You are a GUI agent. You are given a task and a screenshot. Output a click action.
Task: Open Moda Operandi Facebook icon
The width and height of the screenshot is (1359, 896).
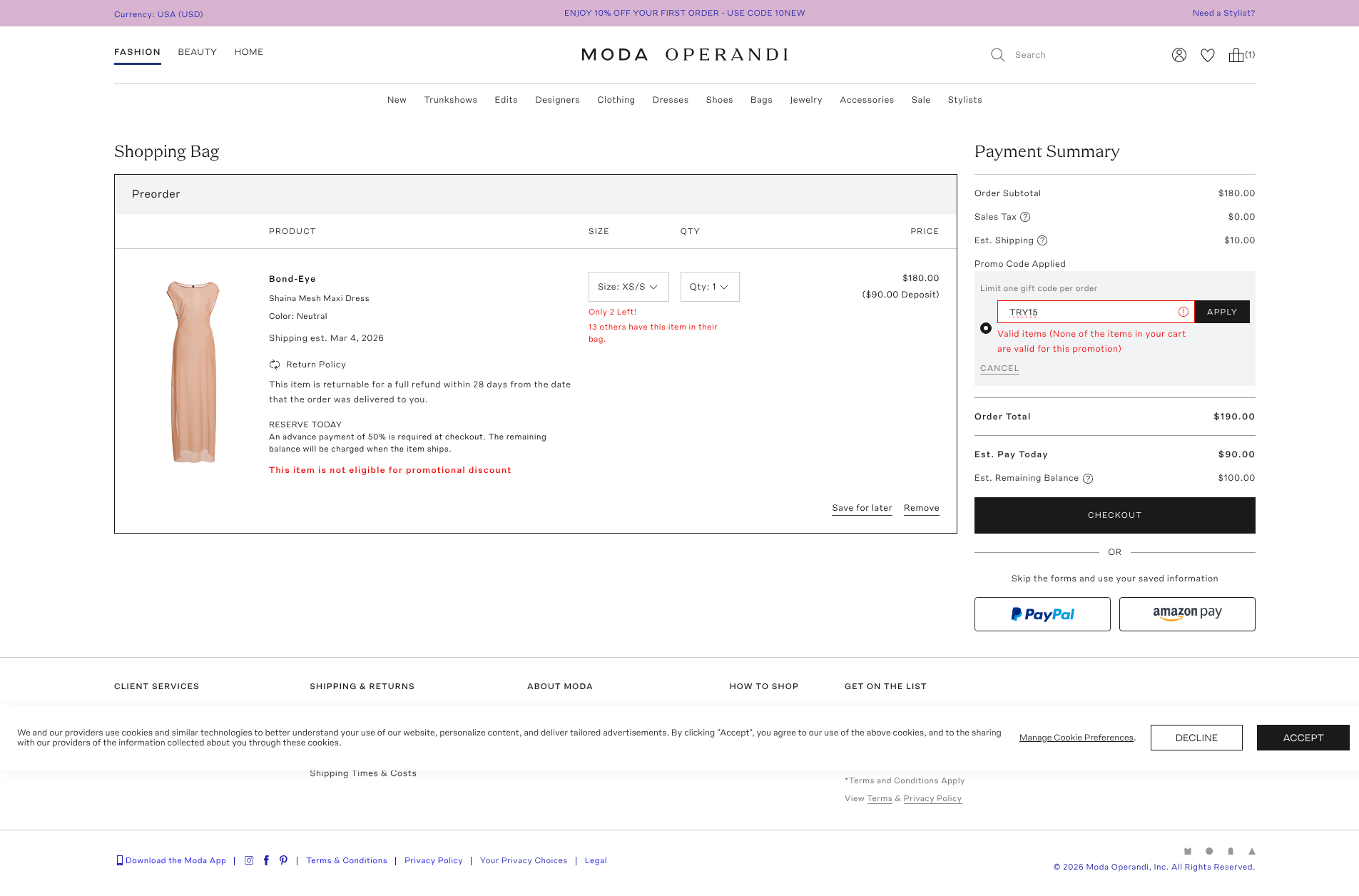(266, 860)
